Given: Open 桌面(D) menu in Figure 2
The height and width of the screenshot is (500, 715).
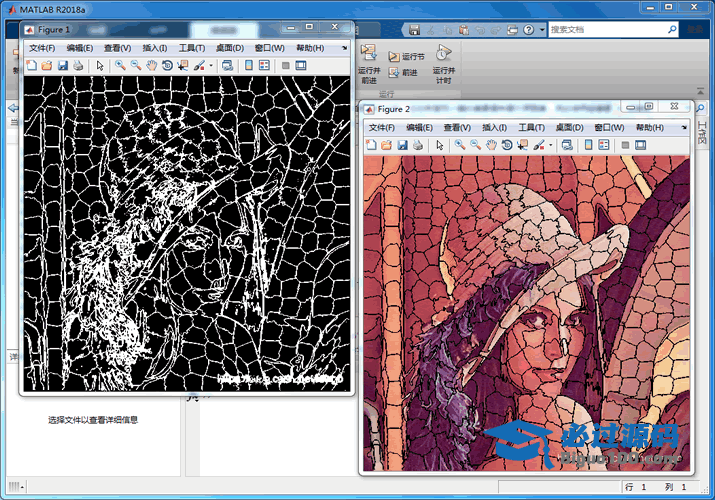Looking at the screenshot, I should [570, 127].
